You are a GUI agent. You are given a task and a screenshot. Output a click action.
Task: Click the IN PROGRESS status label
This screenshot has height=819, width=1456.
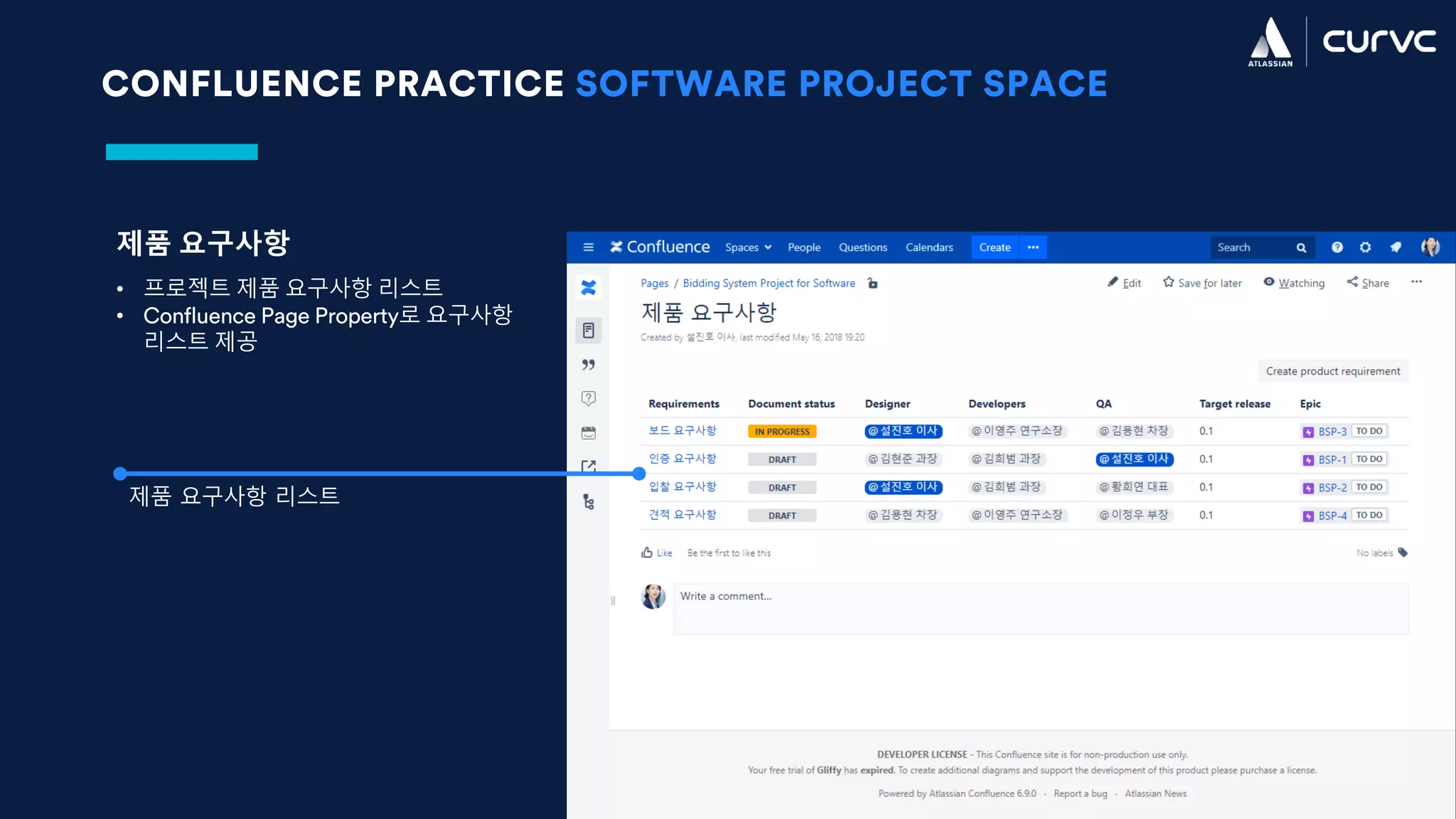782,432
